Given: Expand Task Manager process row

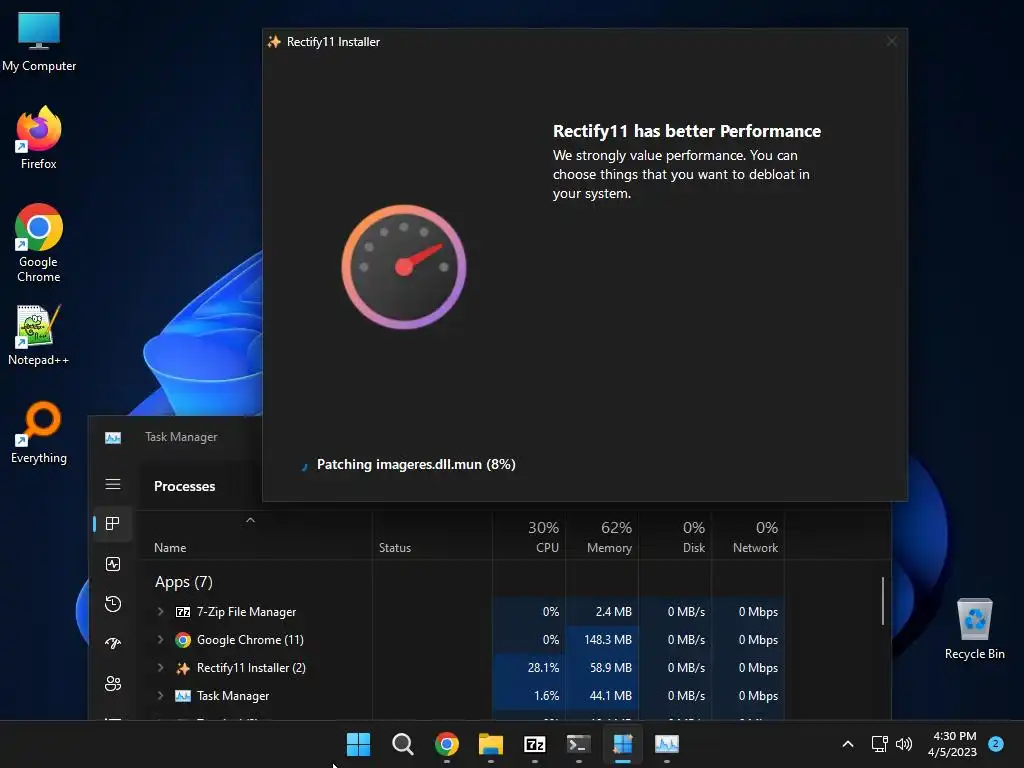Looking at the screenshot, I should tap(160, 696).
